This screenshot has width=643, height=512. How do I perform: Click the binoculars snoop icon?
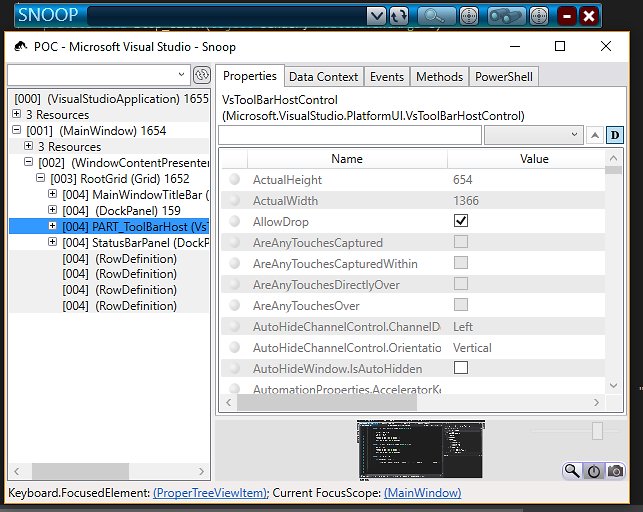[506, 16]
